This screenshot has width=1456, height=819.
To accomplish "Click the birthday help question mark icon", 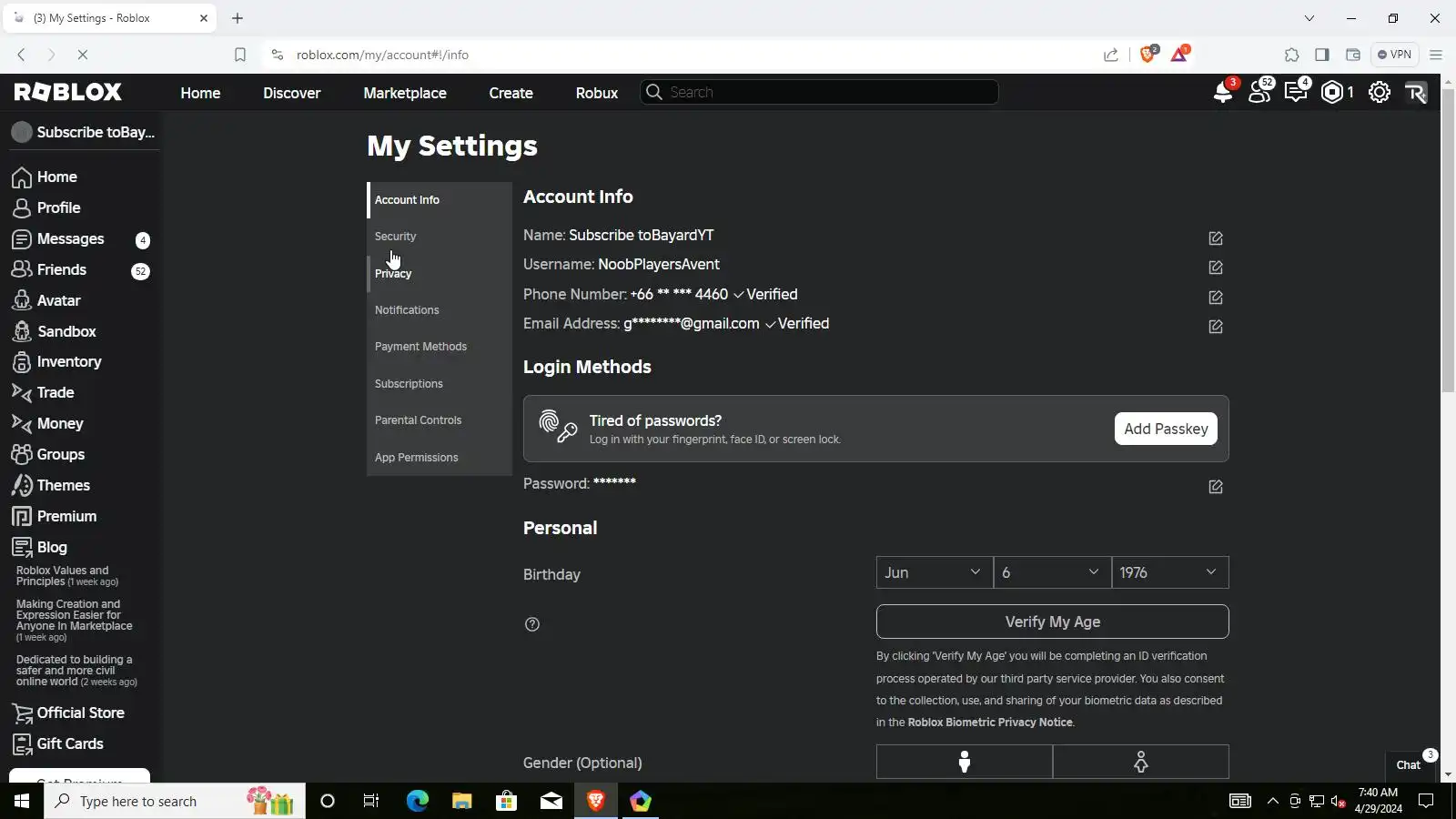I will (x=532, y=624).
